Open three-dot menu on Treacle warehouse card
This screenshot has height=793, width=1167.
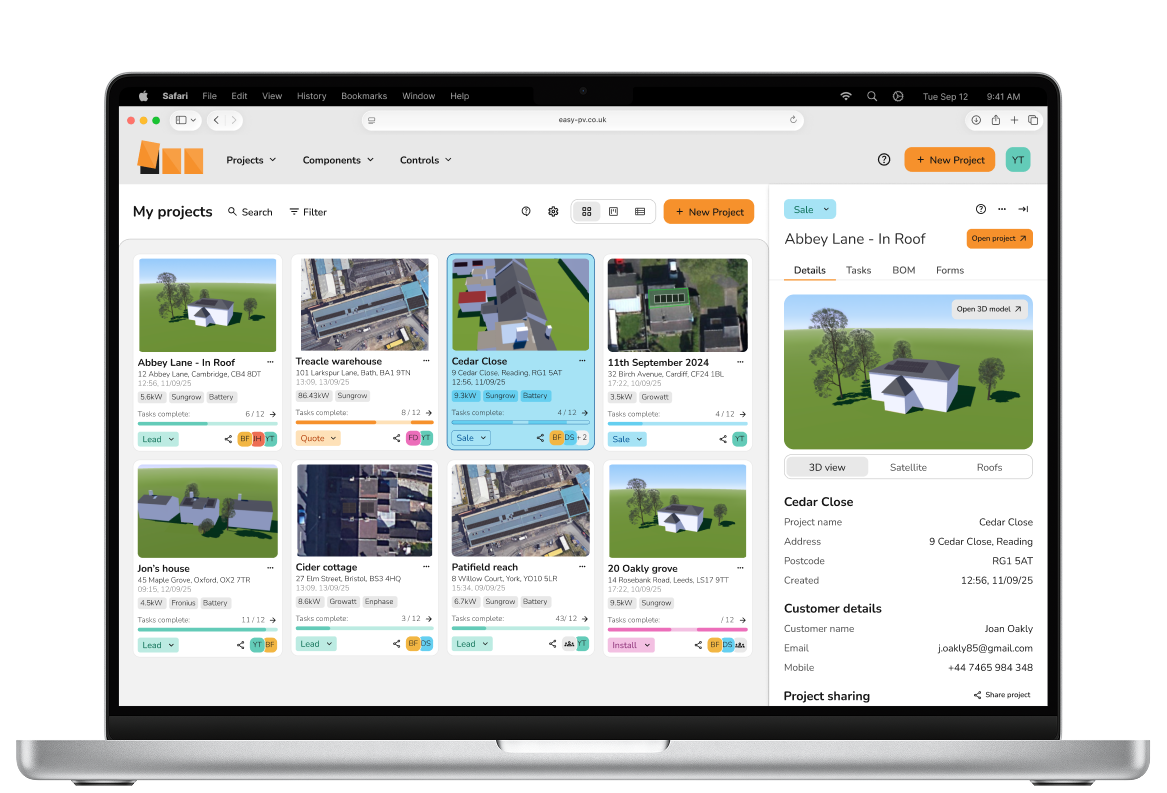426,361
